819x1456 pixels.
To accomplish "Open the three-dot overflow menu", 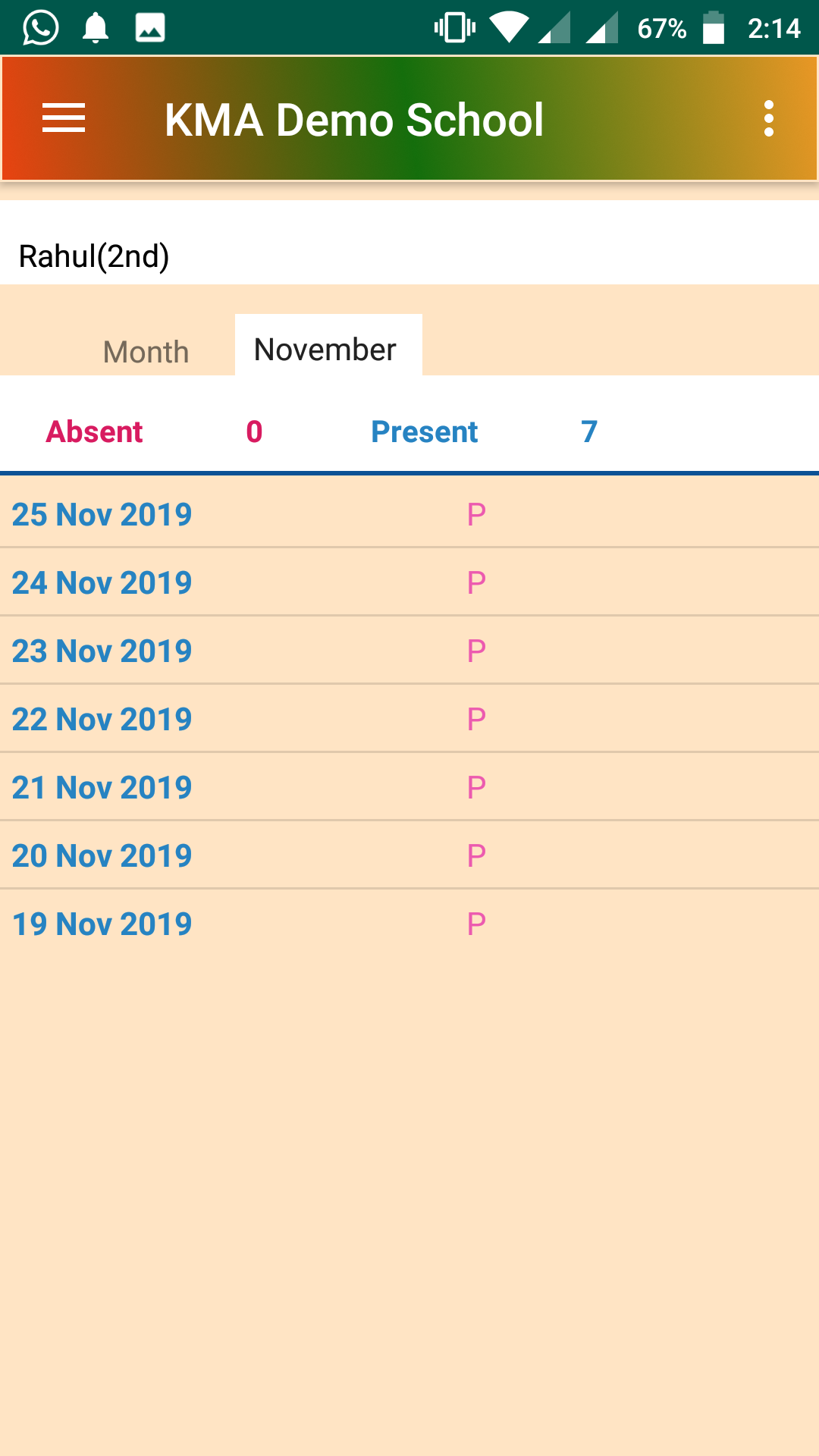I will [769, 118].
